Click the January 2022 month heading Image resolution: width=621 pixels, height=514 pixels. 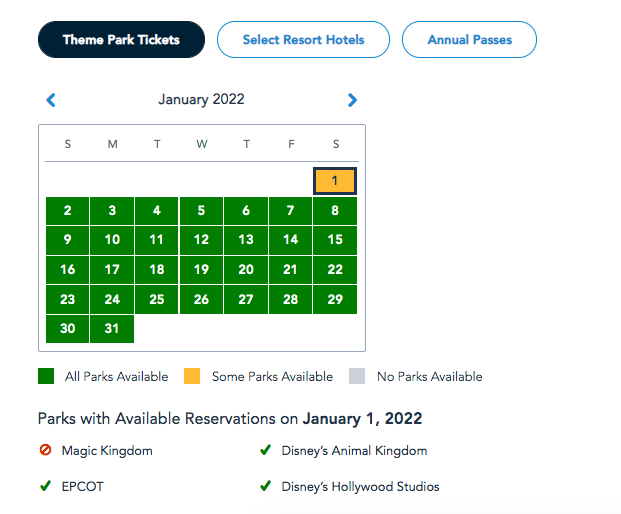point(201,99)
